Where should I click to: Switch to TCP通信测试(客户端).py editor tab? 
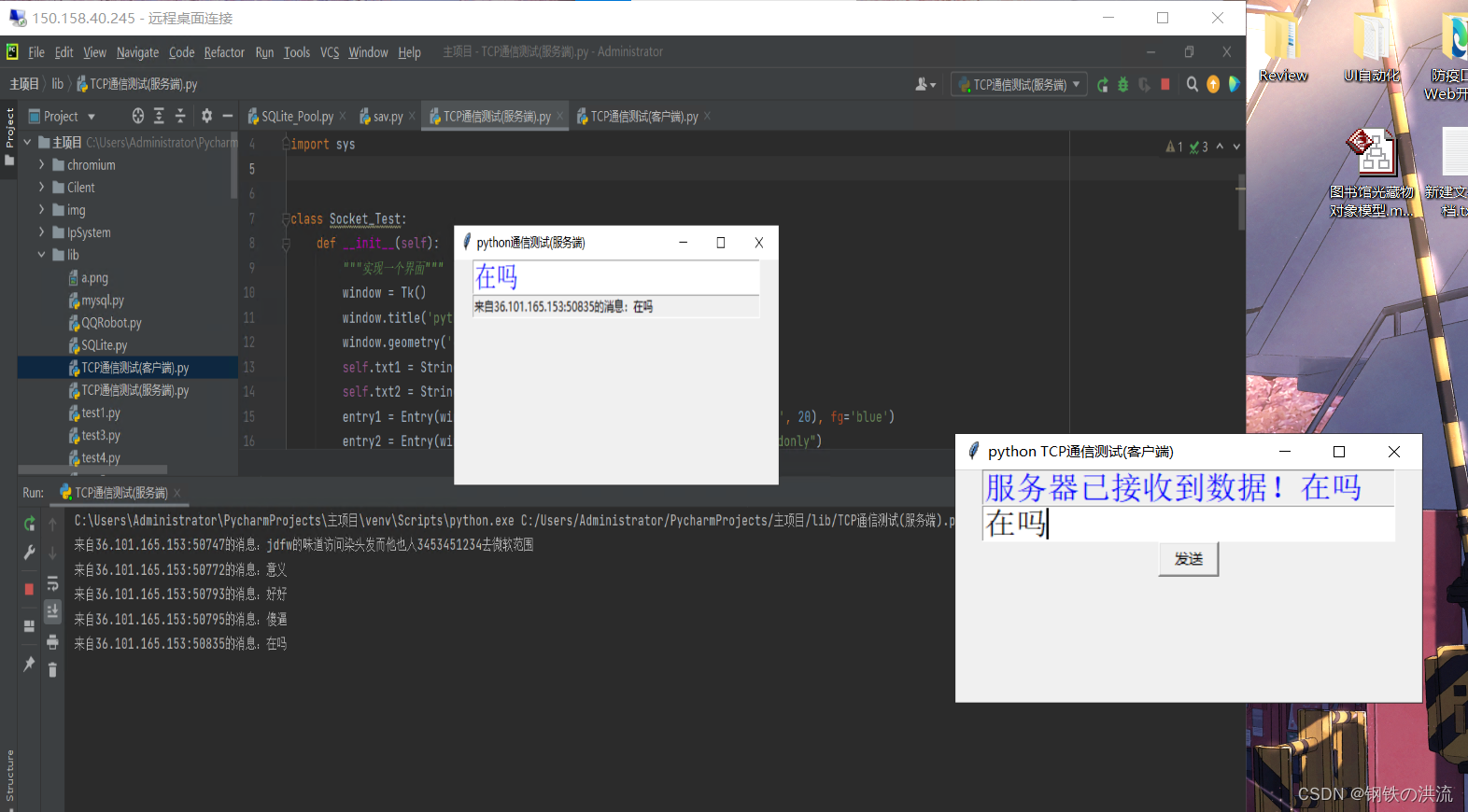643,117
